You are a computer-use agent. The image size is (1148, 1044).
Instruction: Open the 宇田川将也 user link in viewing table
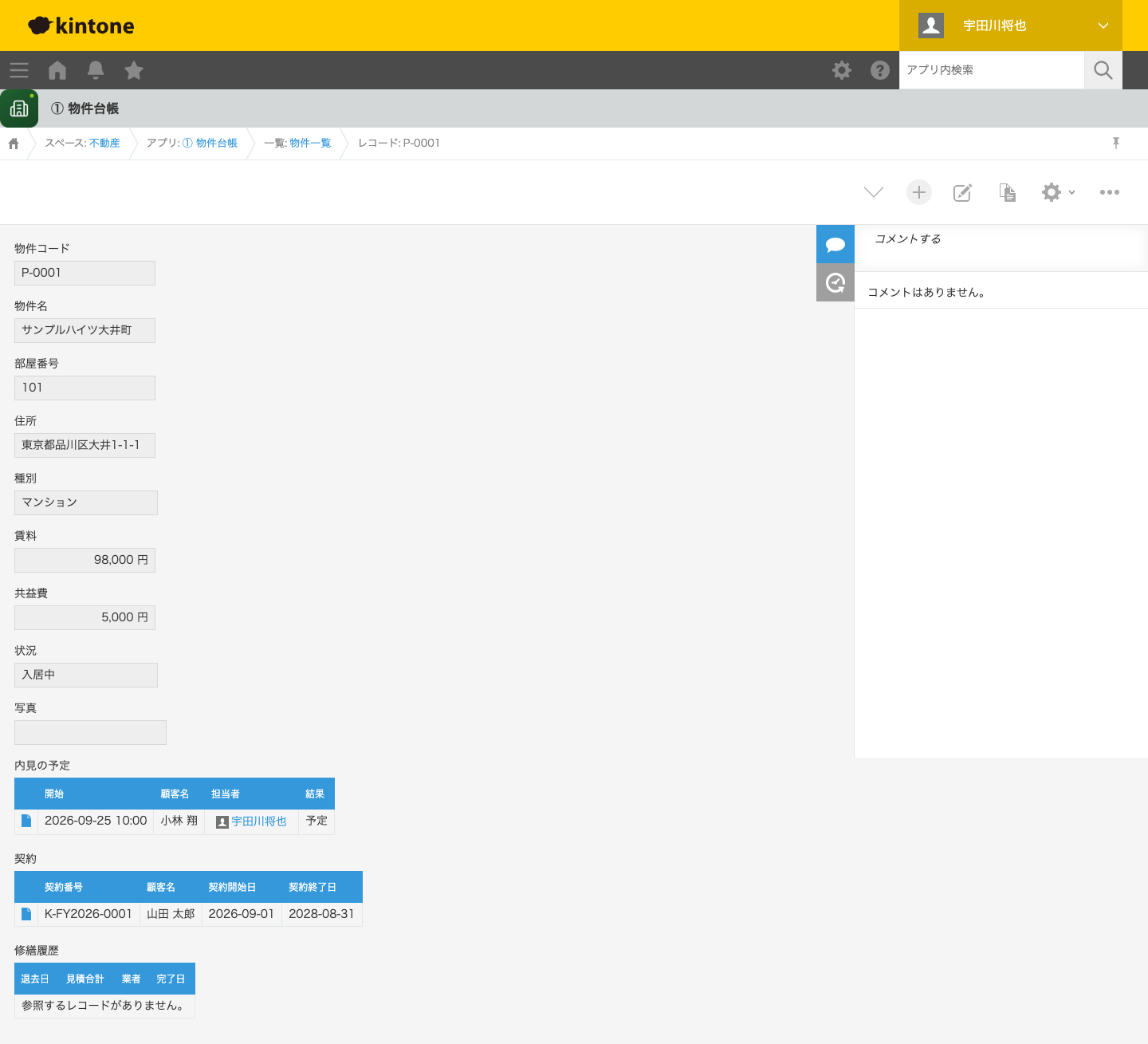[x=258, y=821]
